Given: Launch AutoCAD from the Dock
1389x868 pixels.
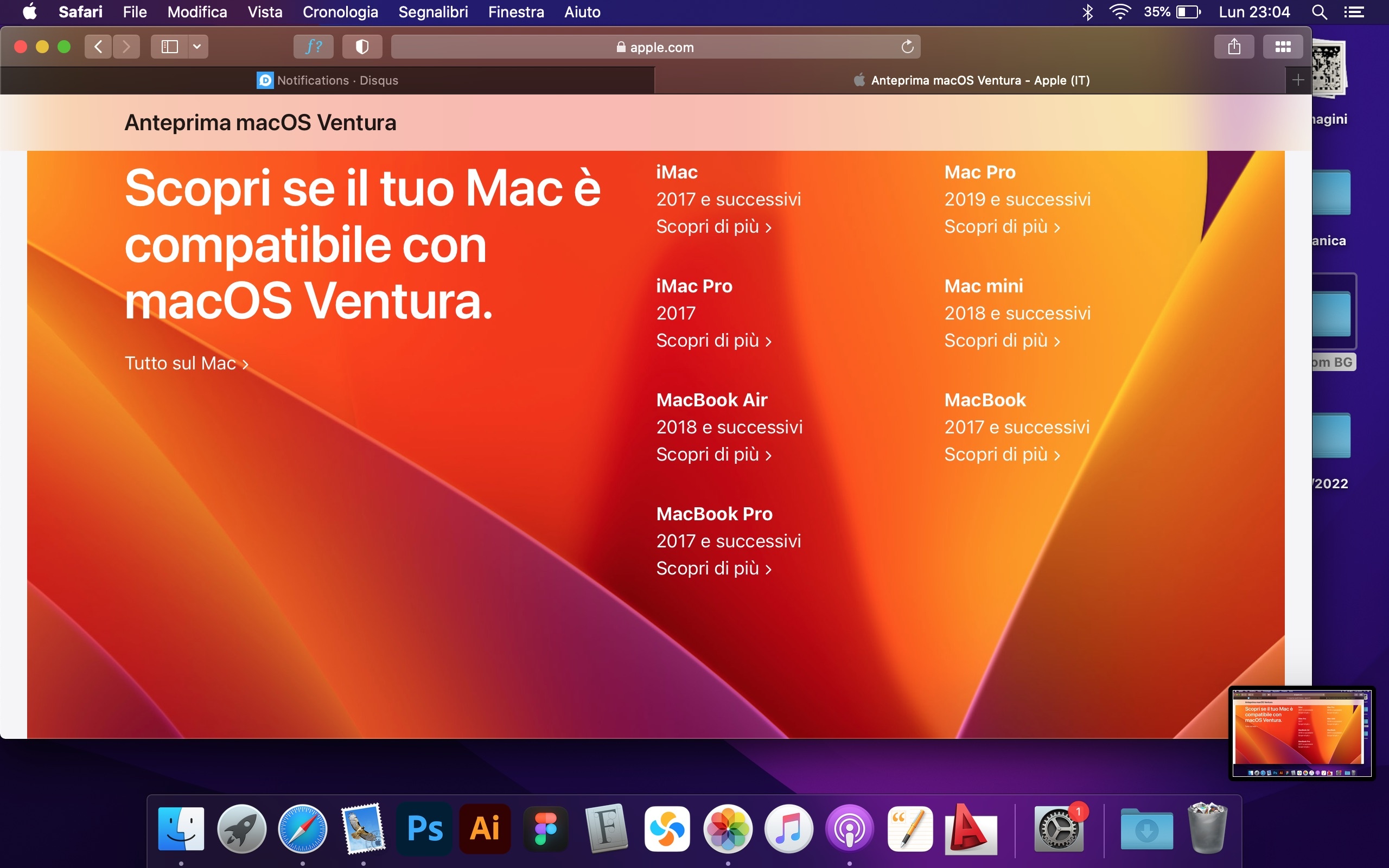Looking at the screenshot, I should coord(971,829).
